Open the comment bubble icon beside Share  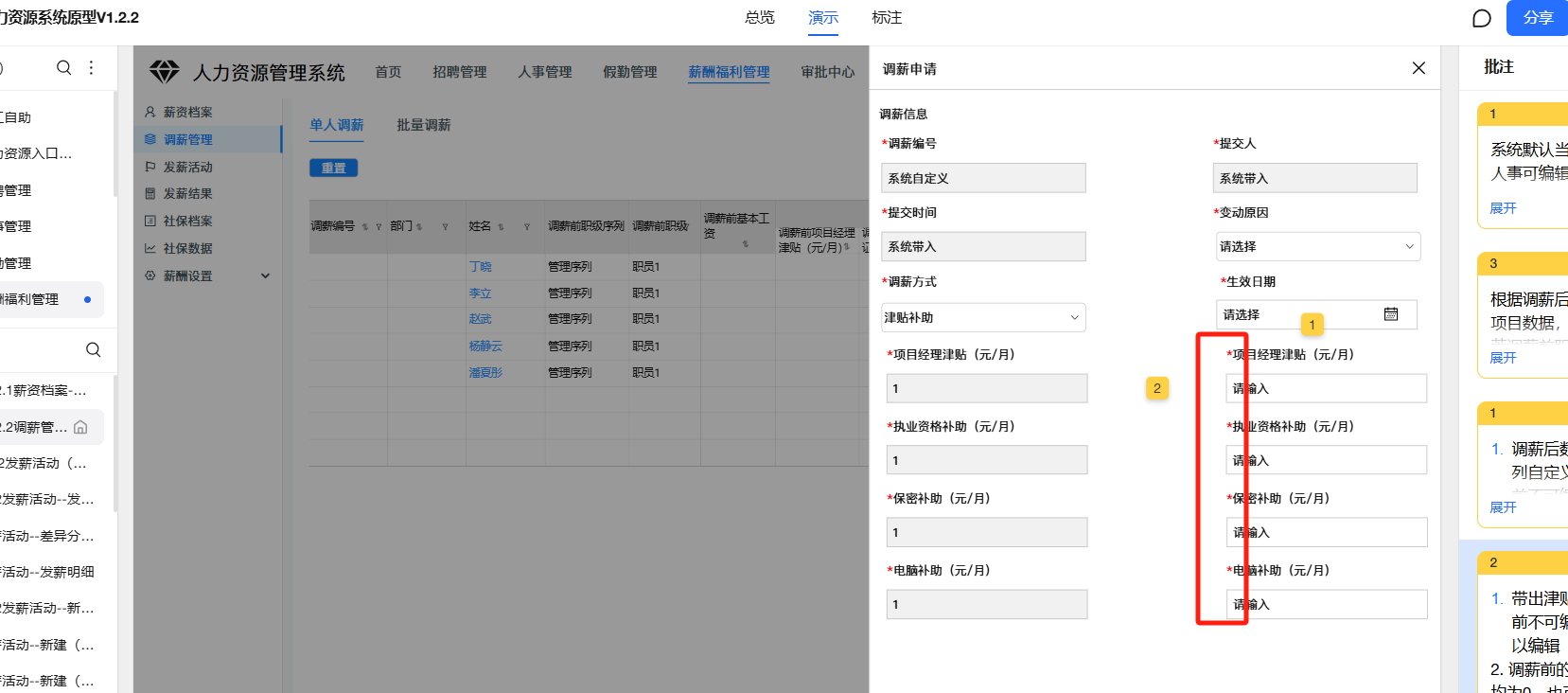pos(1482,18)
